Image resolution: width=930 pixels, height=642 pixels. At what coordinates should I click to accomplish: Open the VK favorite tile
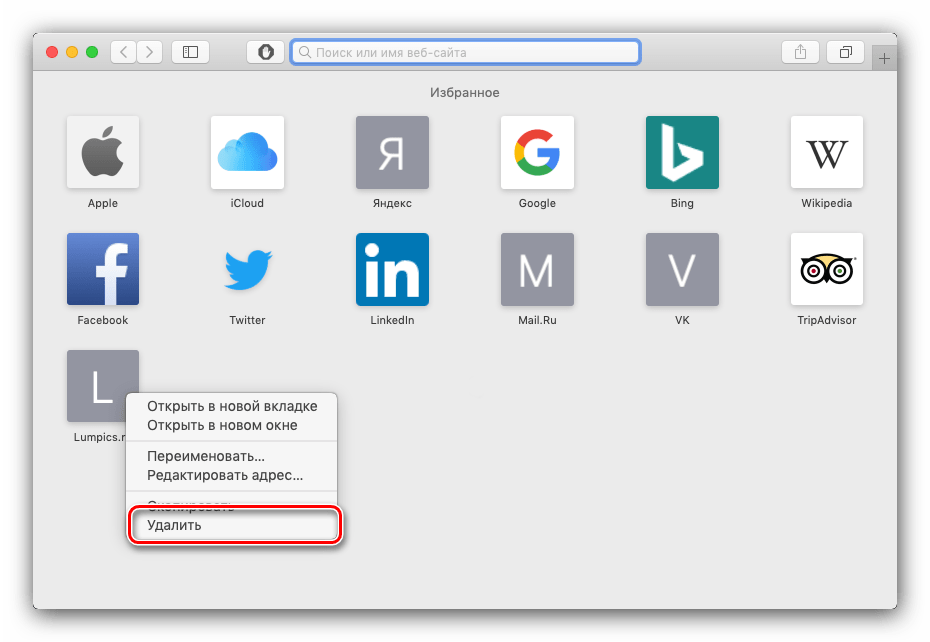[x=682, y=270]
